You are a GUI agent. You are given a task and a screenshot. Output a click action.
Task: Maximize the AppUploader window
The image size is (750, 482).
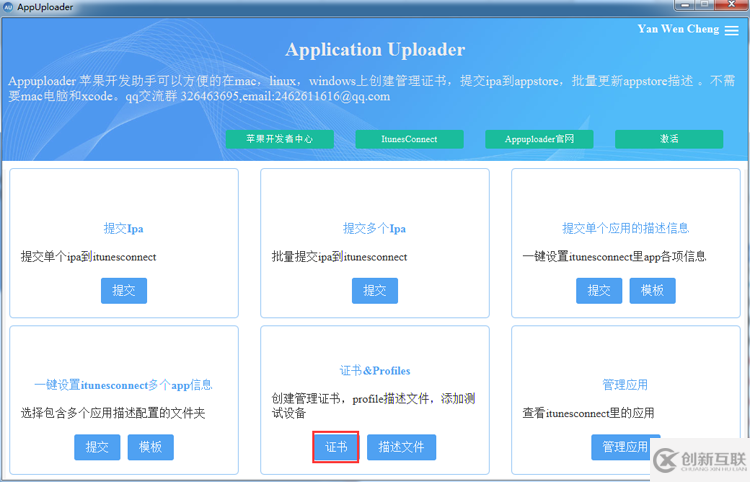(705, 5)
